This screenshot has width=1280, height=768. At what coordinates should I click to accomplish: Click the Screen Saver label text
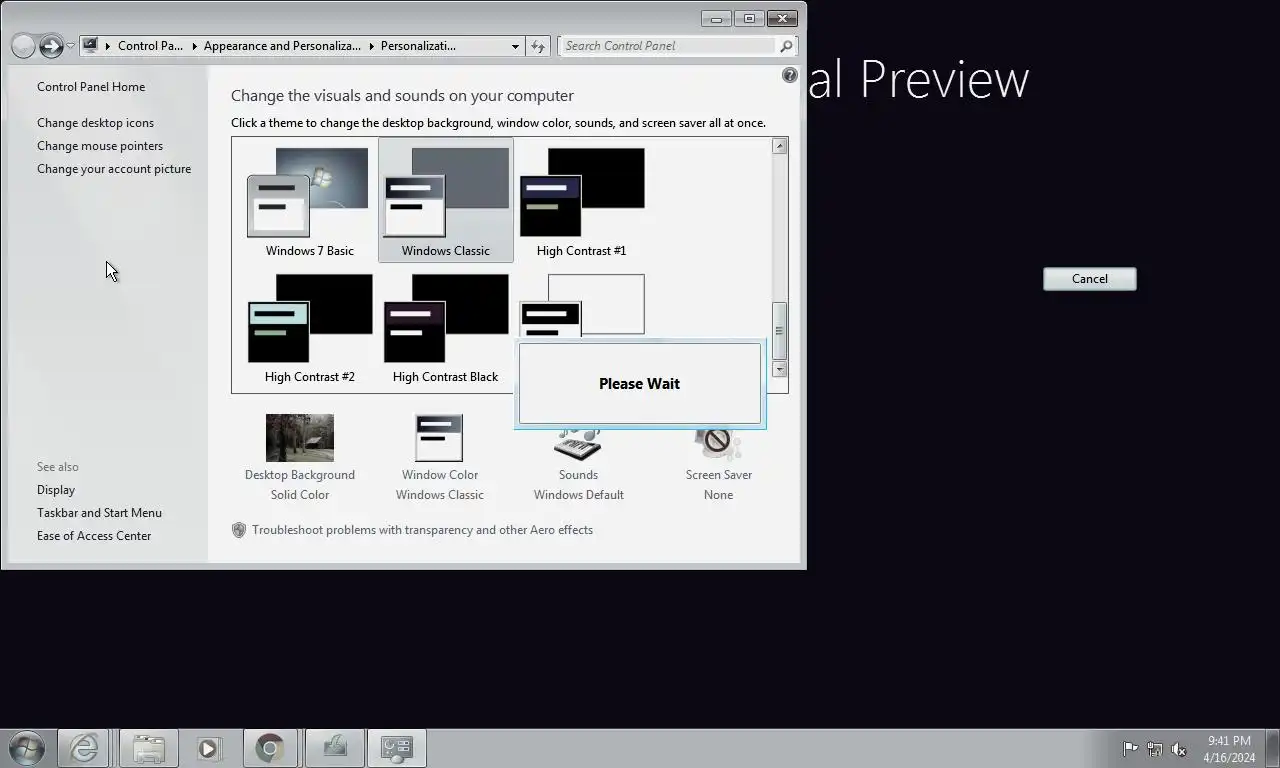point(719,475)
